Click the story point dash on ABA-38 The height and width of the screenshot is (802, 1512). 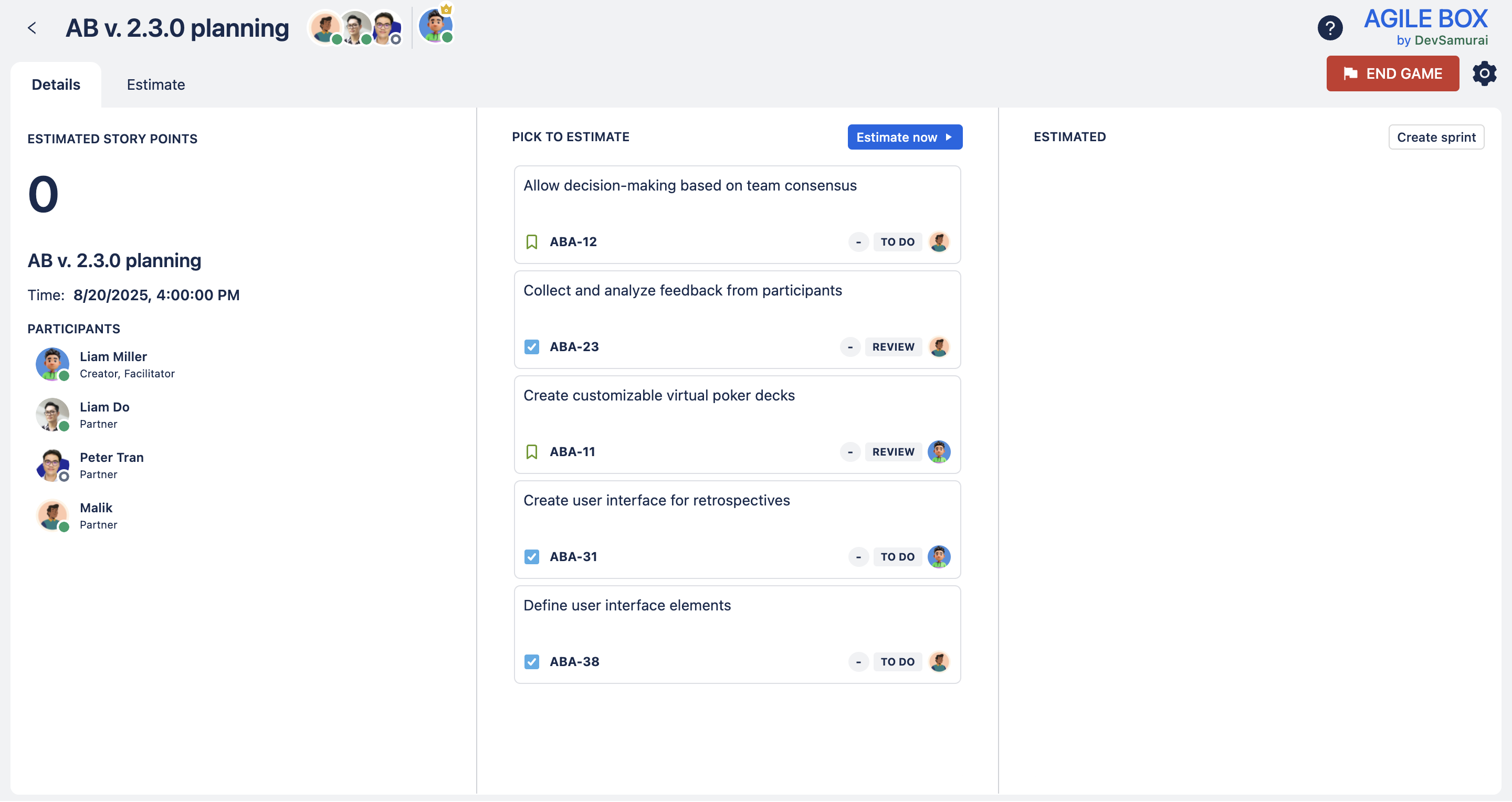point(858,662)
